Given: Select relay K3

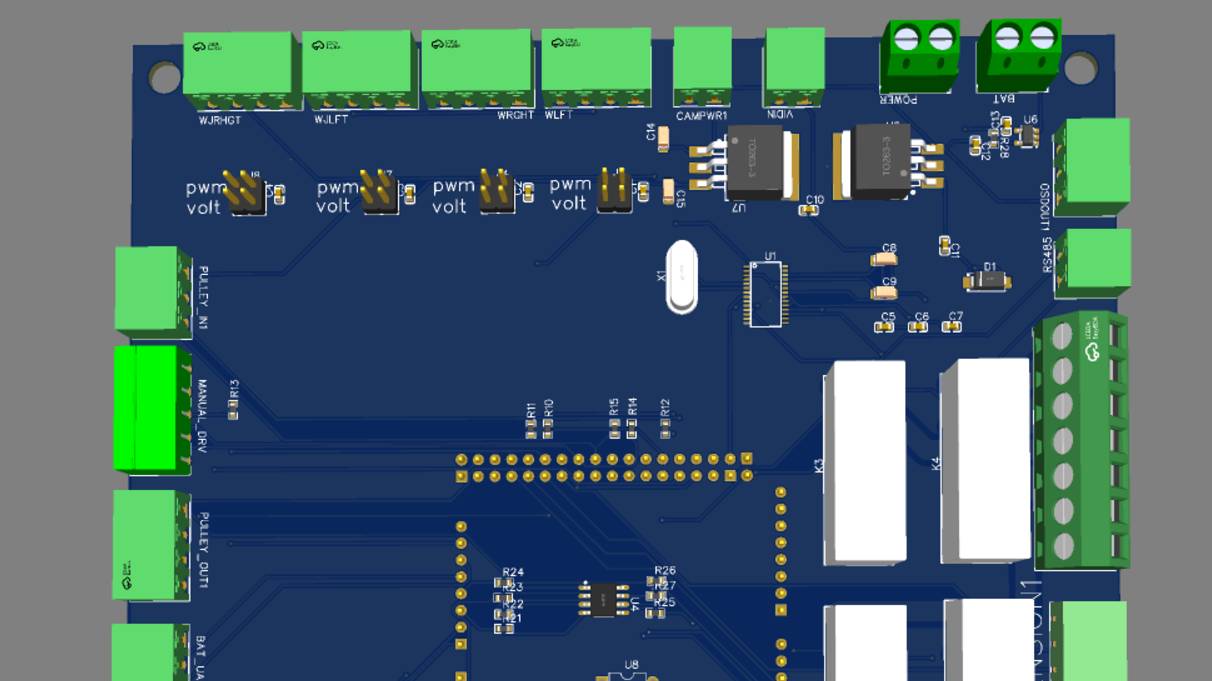Looking at the screenshot, I should click(865, 463).
